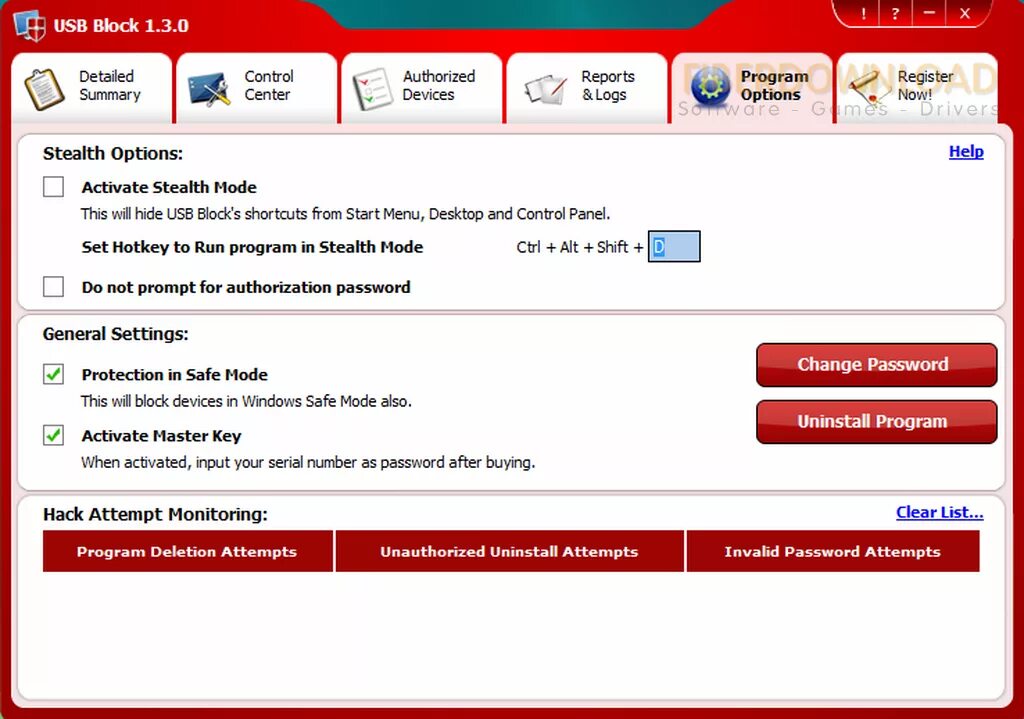This screenshot has height=719, width=1024.
Task: Click the stealth hotkey letter field
Action: tap(674, 247)
